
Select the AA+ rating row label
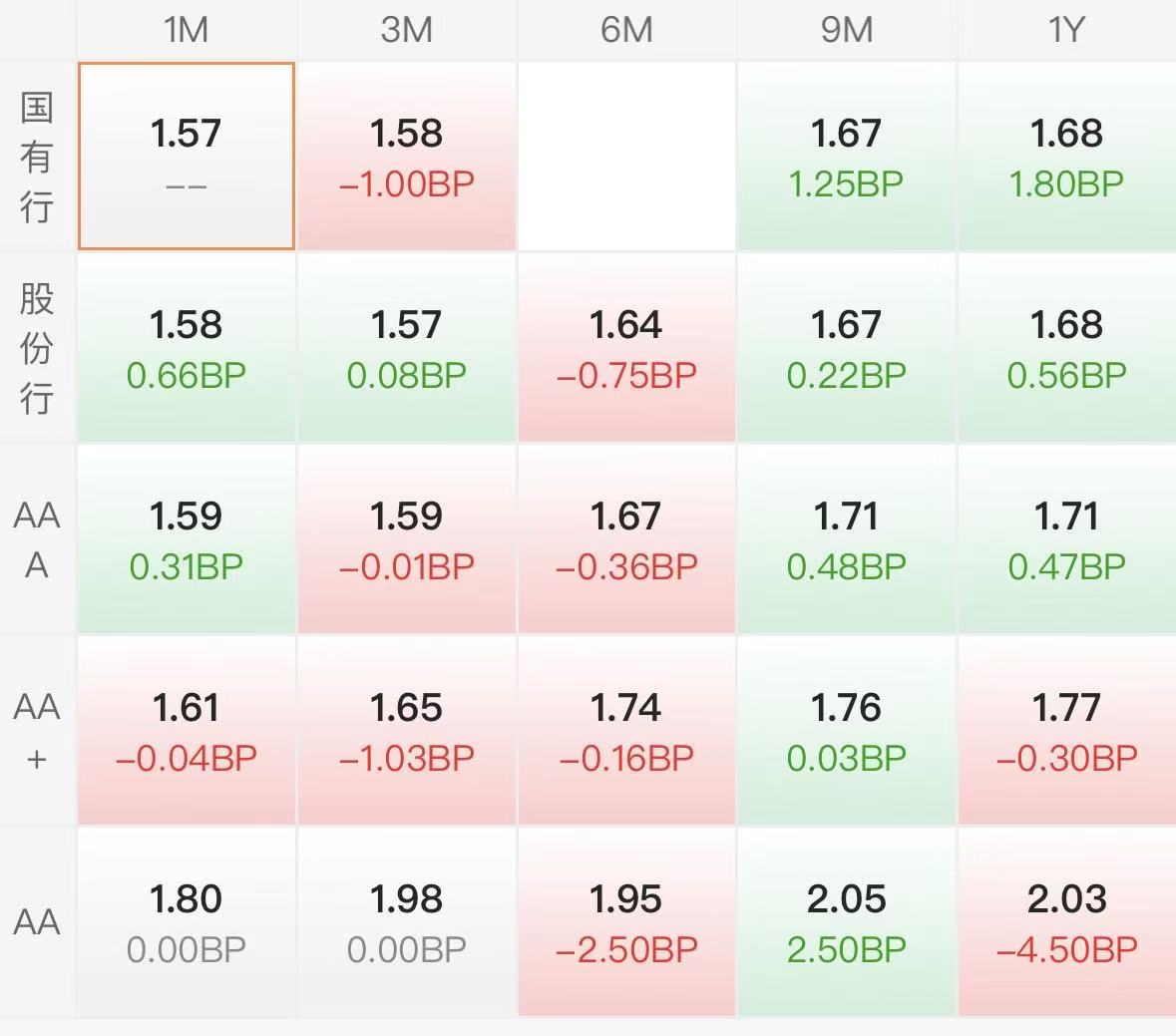click(37, 731)
